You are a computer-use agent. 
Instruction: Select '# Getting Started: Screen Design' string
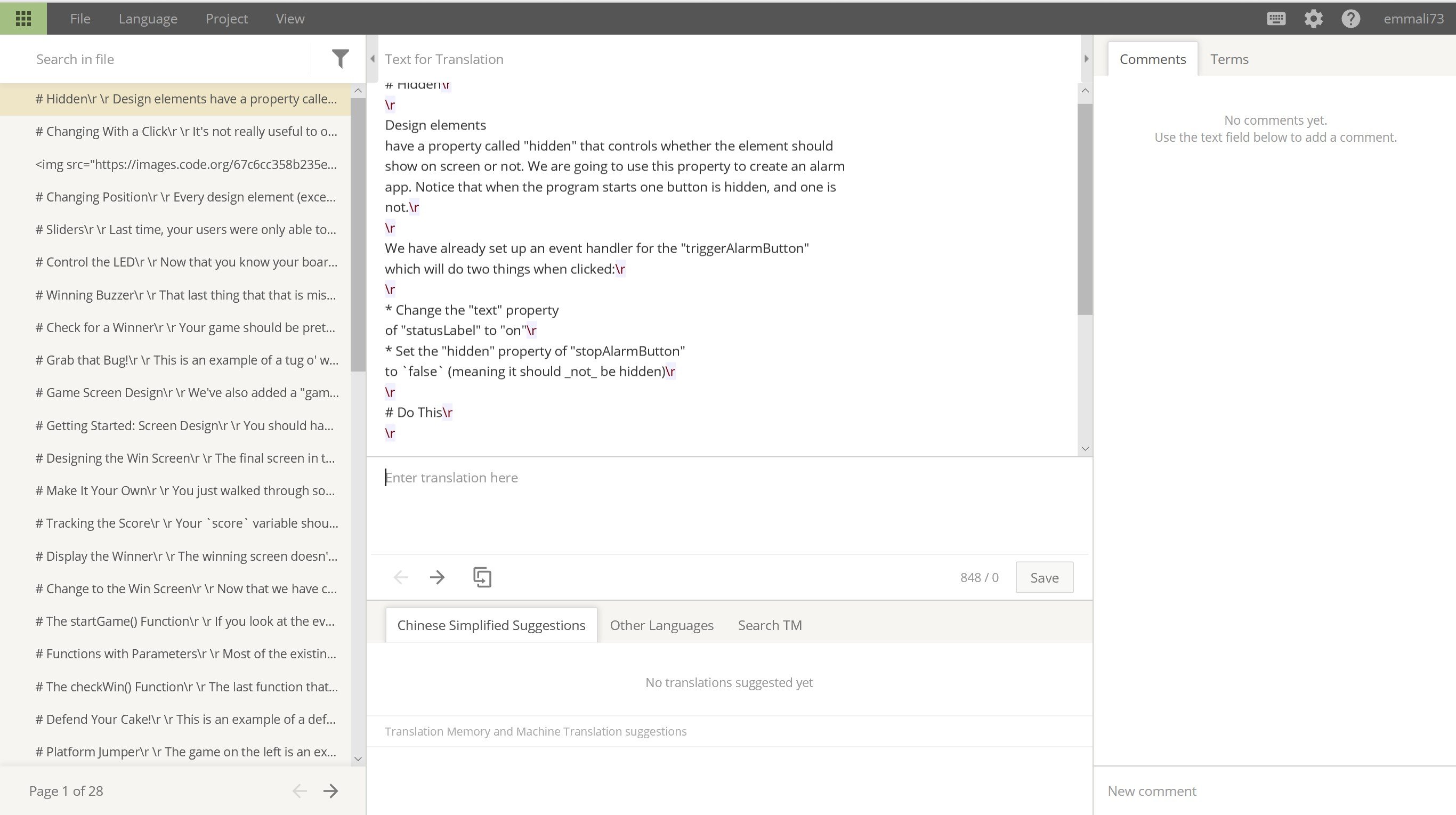pyautogui.click(x=175, y=425)
